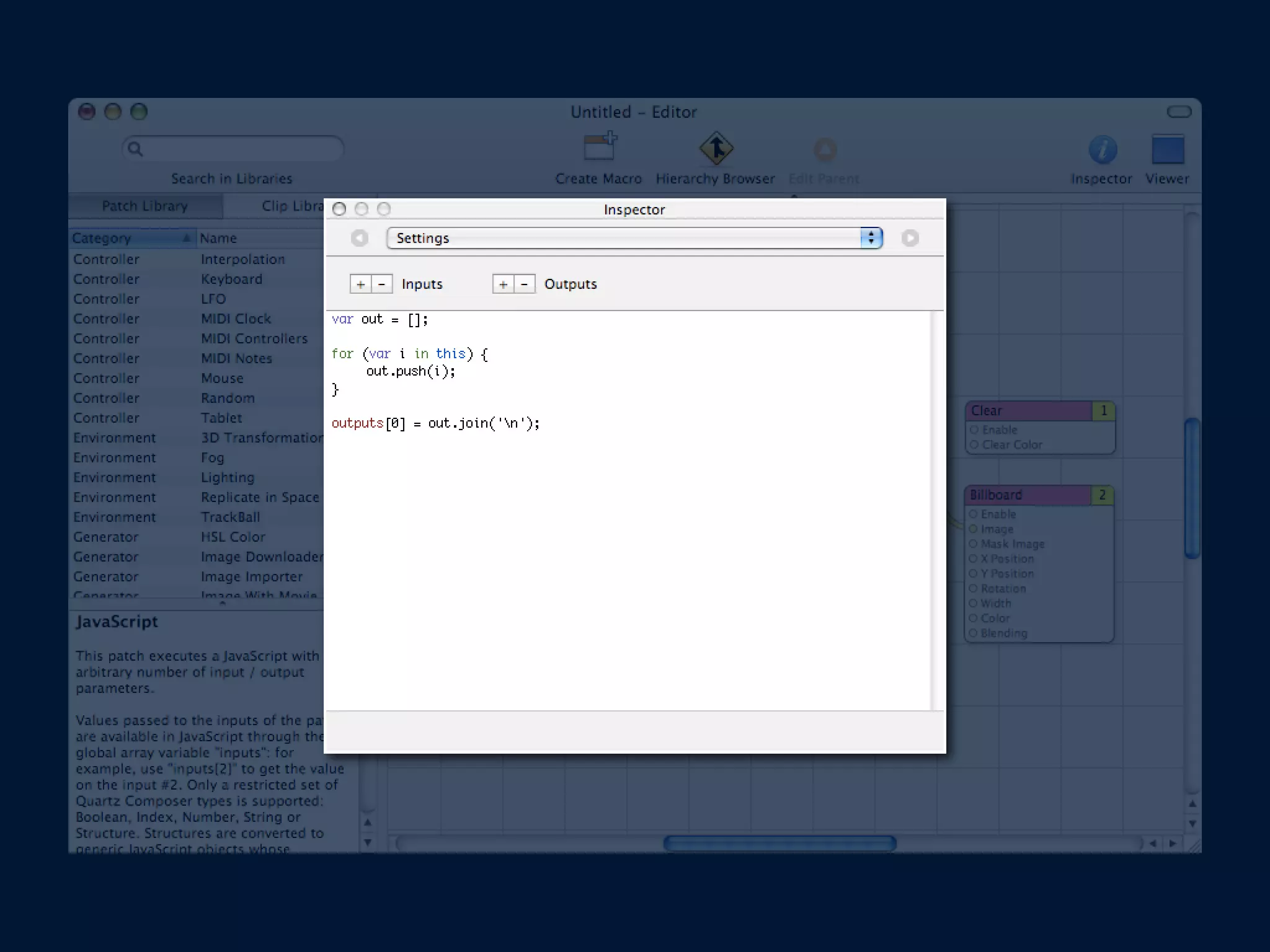Click the Billboard Color port
The image size is (1270, 952).
tap(973, 618)
